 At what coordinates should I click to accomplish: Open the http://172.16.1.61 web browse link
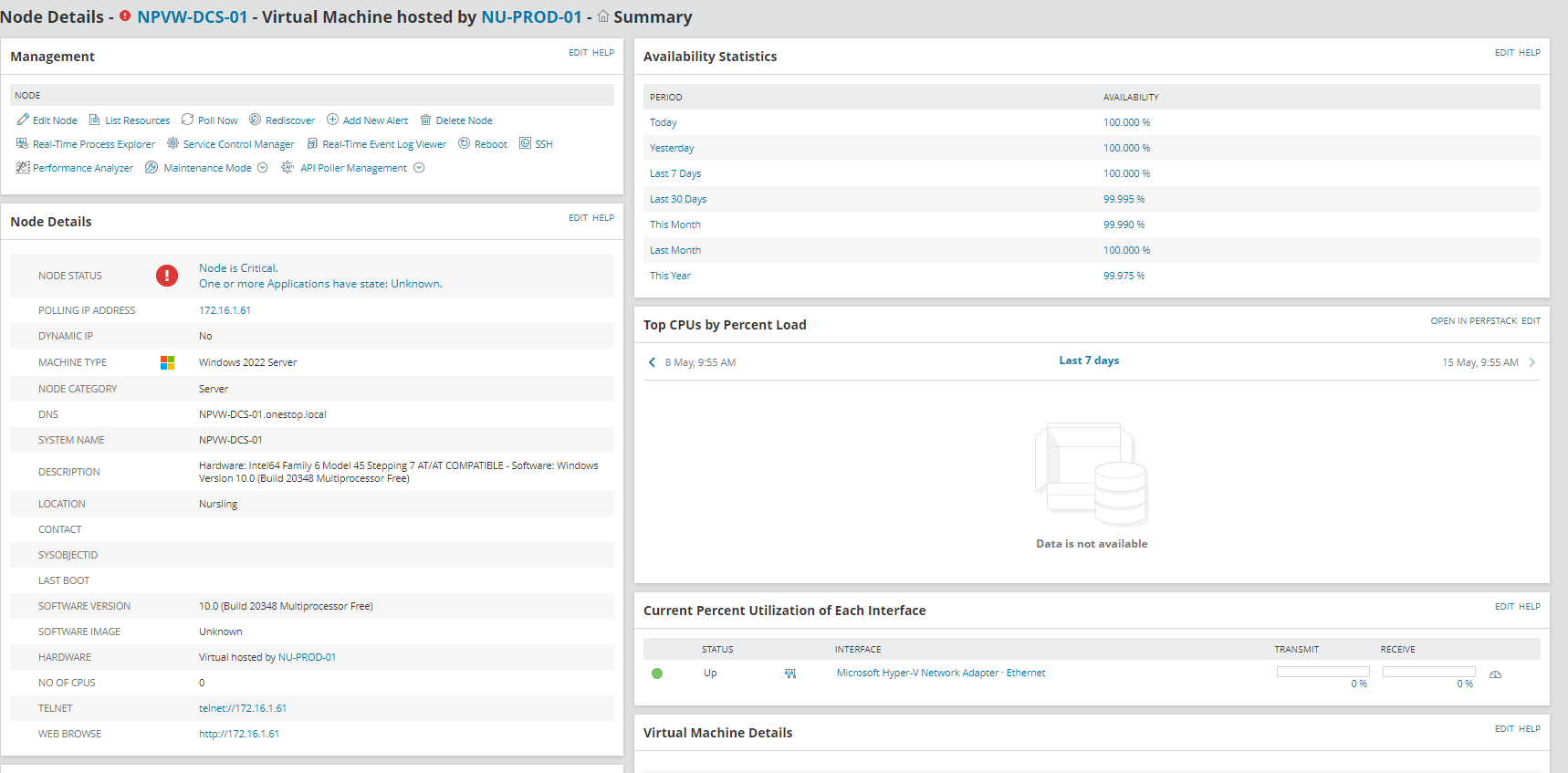tap(239, 734)
